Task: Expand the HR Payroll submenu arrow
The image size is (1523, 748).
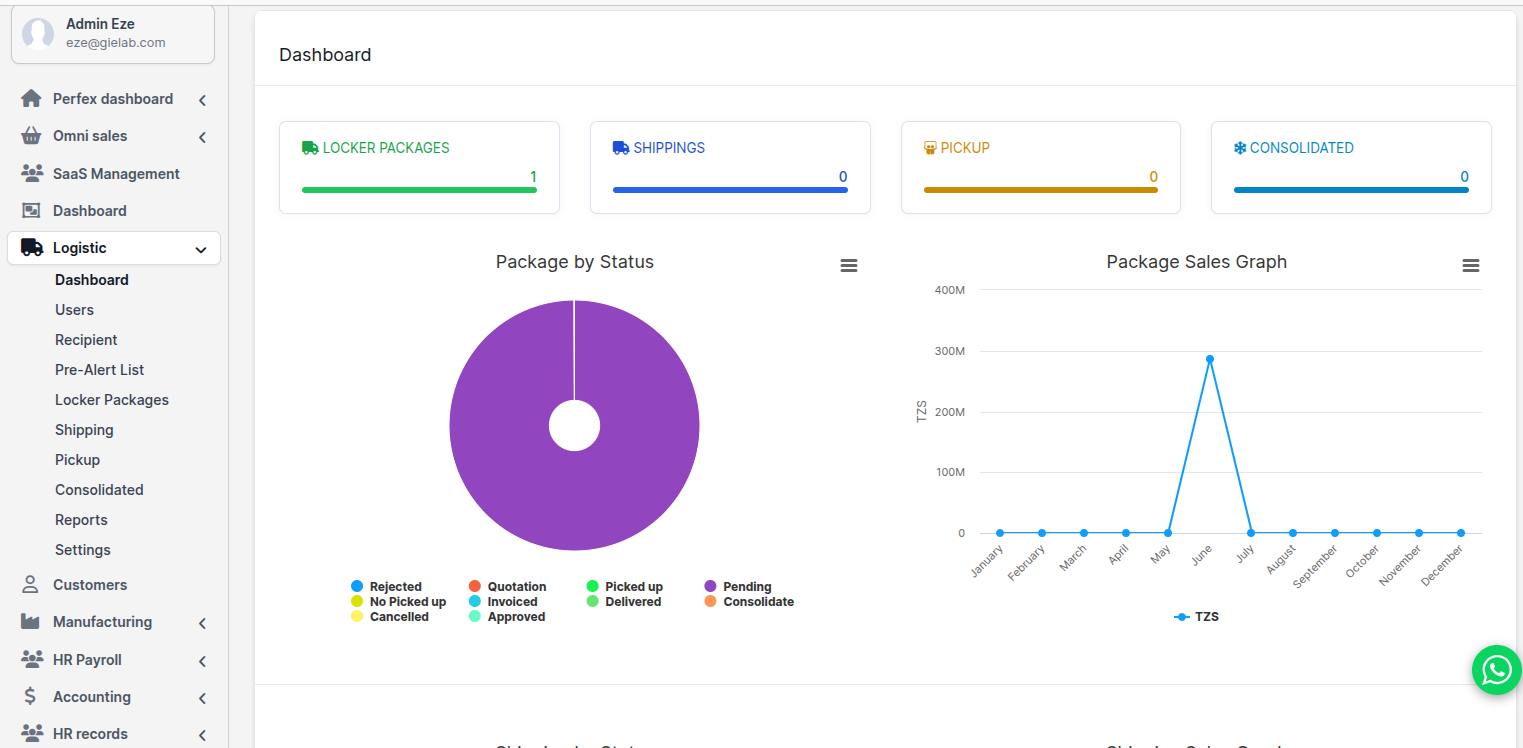Action: (x=202, y=661)
